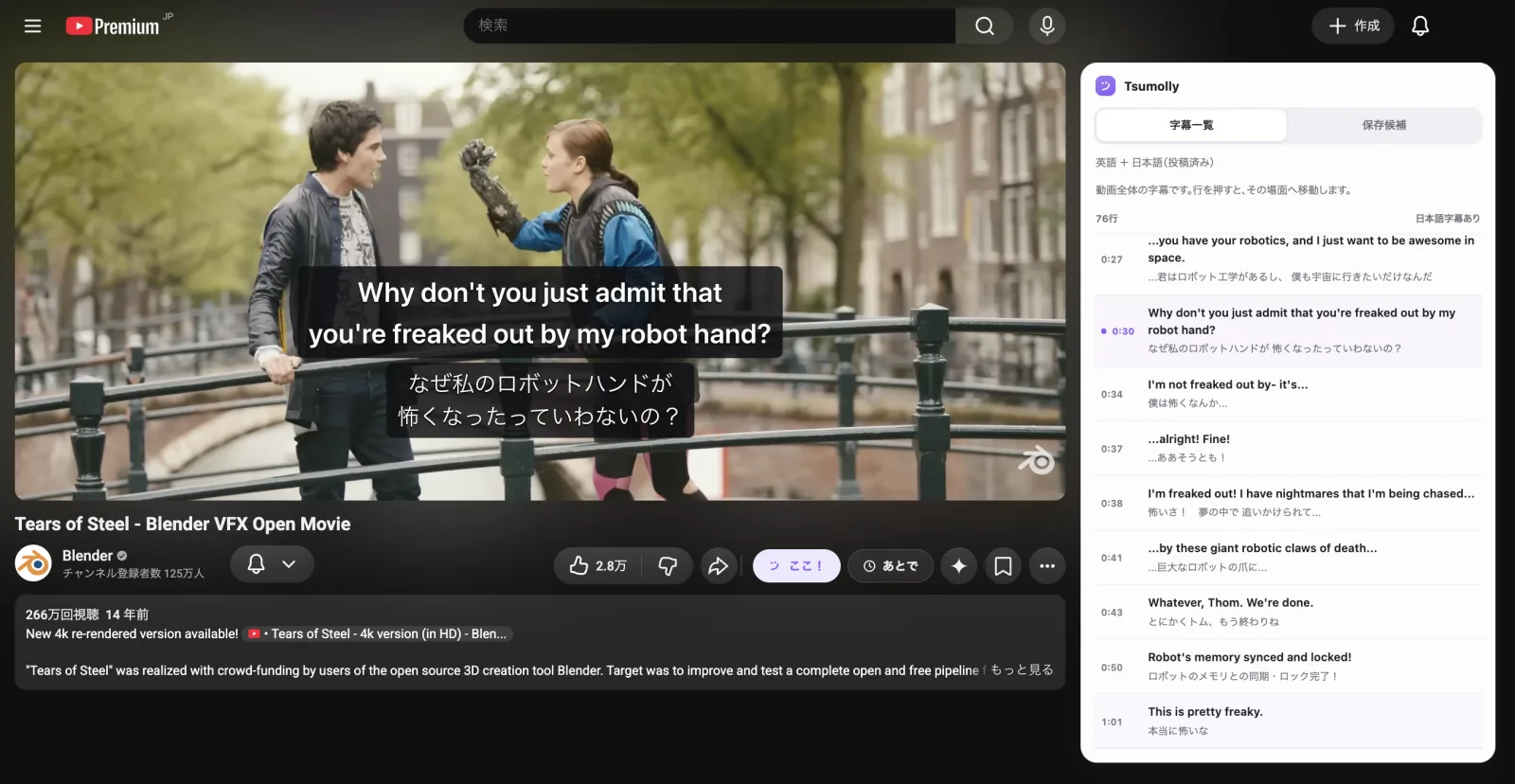Share the video via arrow icon
The image size is (1515, 784).
pyautogui.click(x=719, y=566)
